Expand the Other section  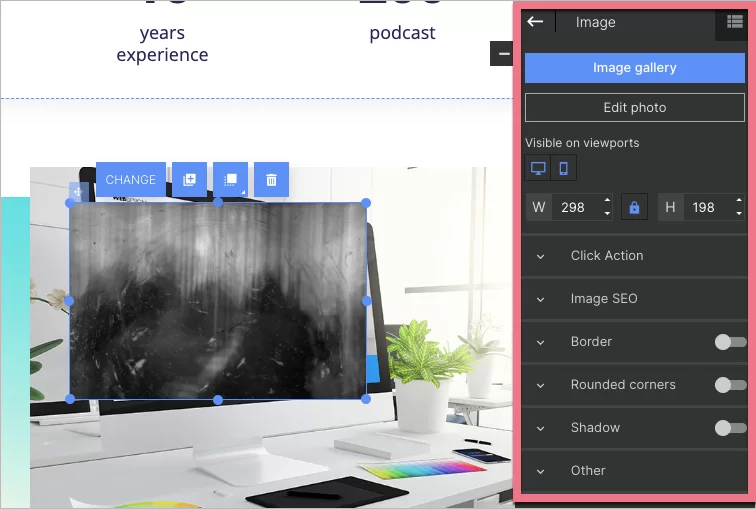tap(588, 471)
